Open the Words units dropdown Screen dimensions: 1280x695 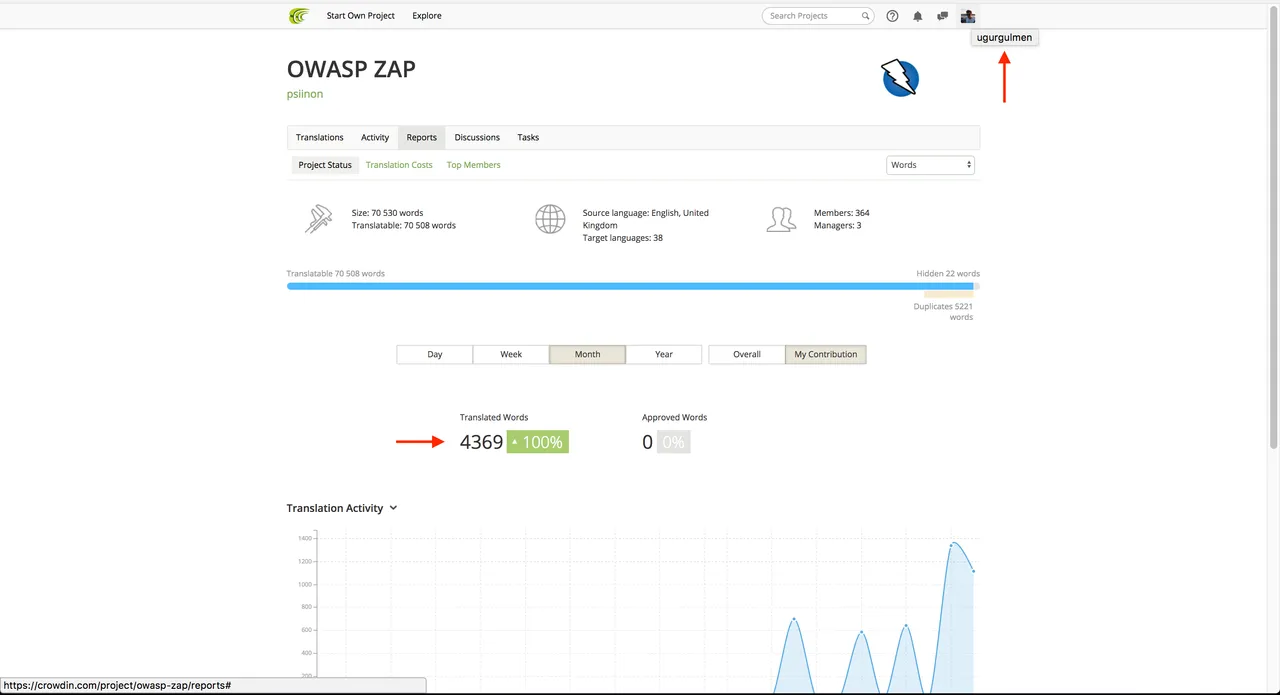tap(930, 165)
